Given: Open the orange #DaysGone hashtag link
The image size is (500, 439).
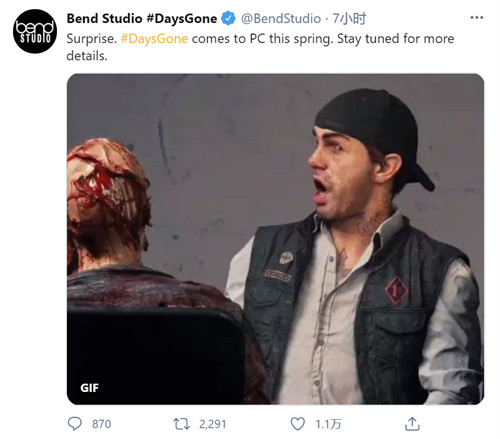Looking at the screenshot, I should coord(154,39).
